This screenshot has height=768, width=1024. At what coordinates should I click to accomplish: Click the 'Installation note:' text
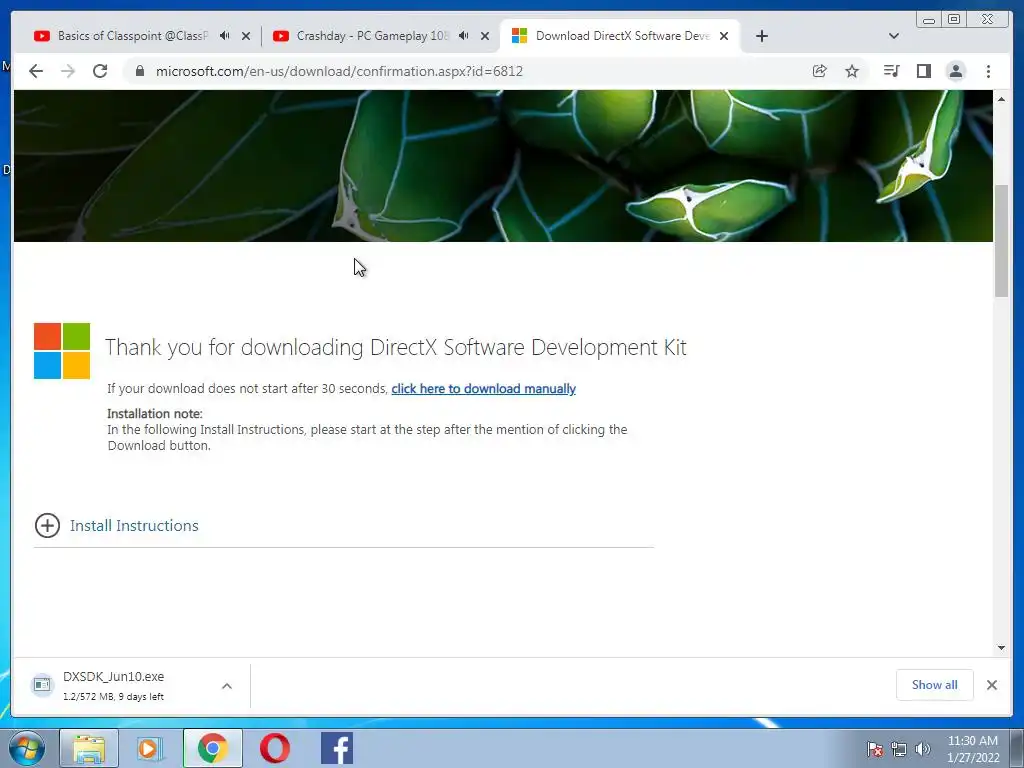click(x=155, y=413)
